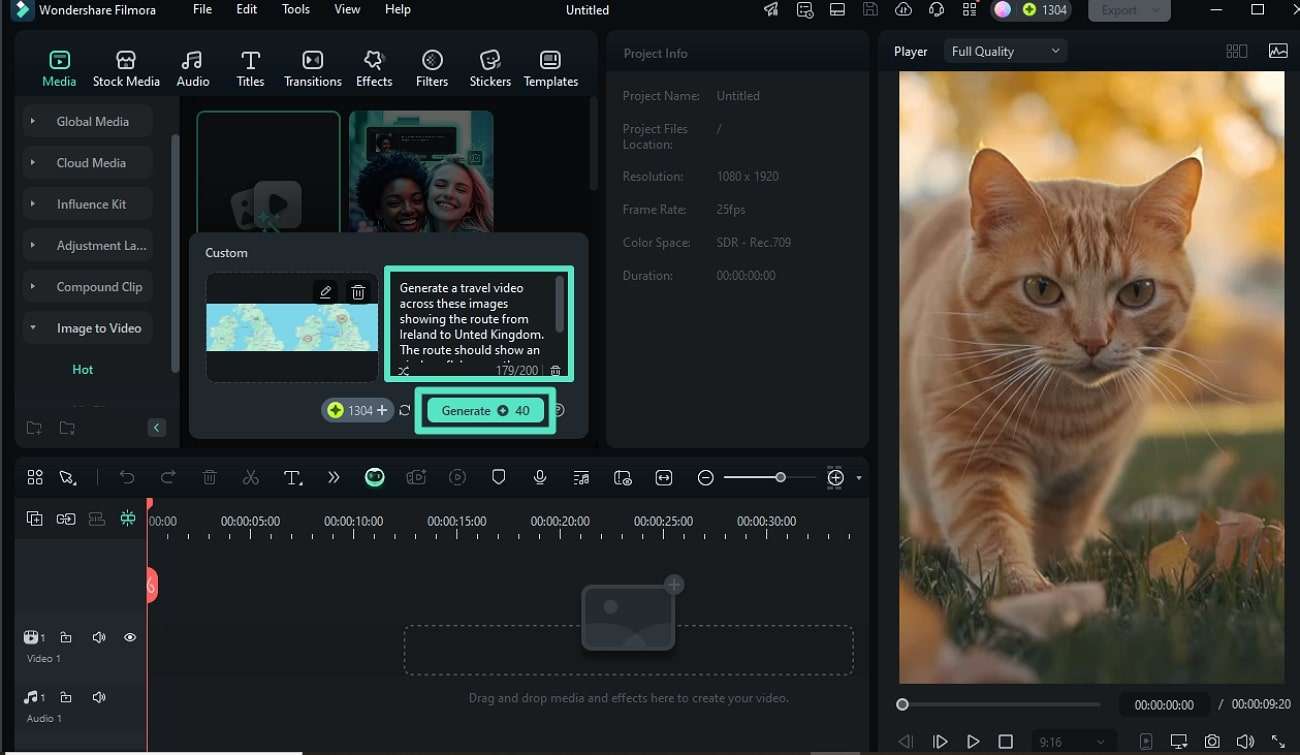
Task: Open the File menu
Action: tap(202, 9)
